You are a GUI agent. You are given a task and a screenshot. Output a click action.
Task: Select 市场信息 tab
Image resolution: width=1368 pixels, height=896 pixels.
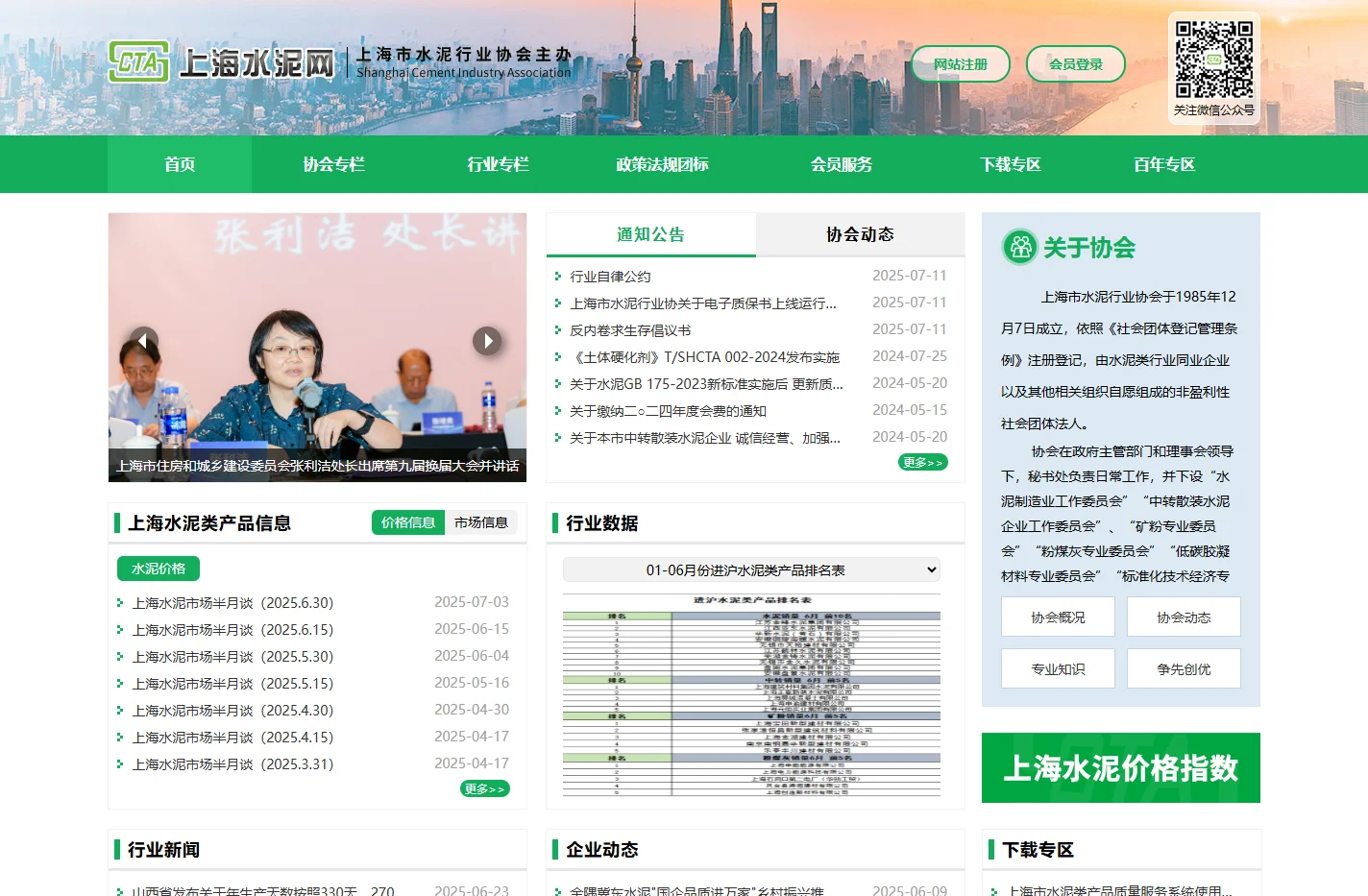point(481,522)
